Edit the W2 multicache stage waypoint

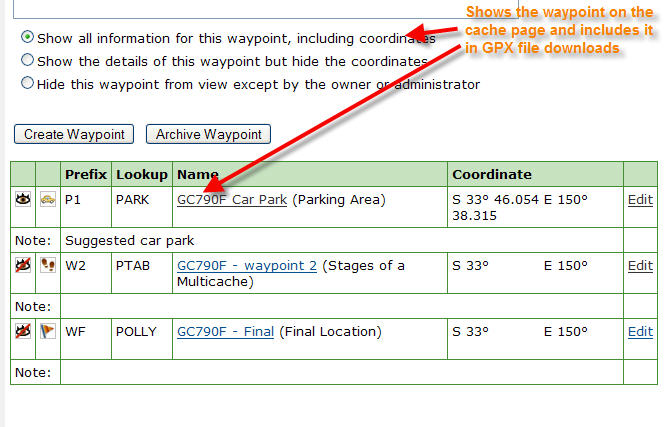[x=640, y=266]
